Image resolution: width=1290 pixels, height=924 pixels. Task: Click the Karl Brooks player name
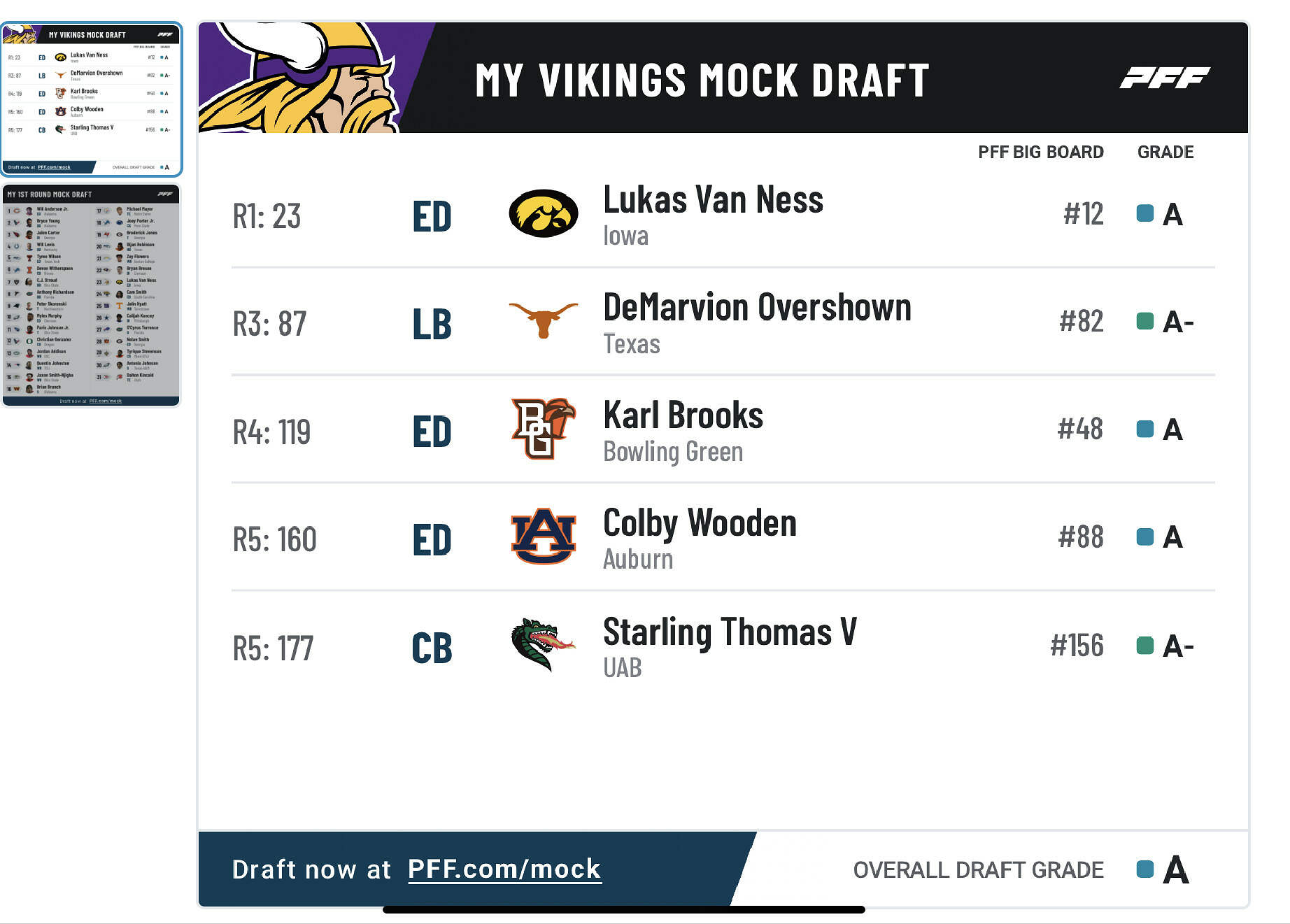(x=683, y=415)
